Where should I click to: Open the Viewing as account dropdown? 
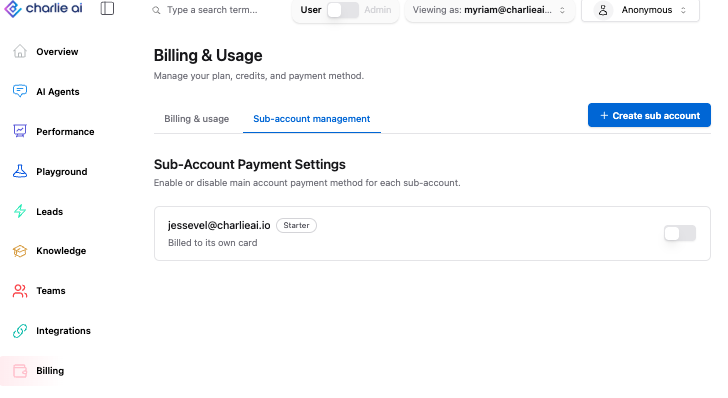pyautogui.click(x=489, y=10)
